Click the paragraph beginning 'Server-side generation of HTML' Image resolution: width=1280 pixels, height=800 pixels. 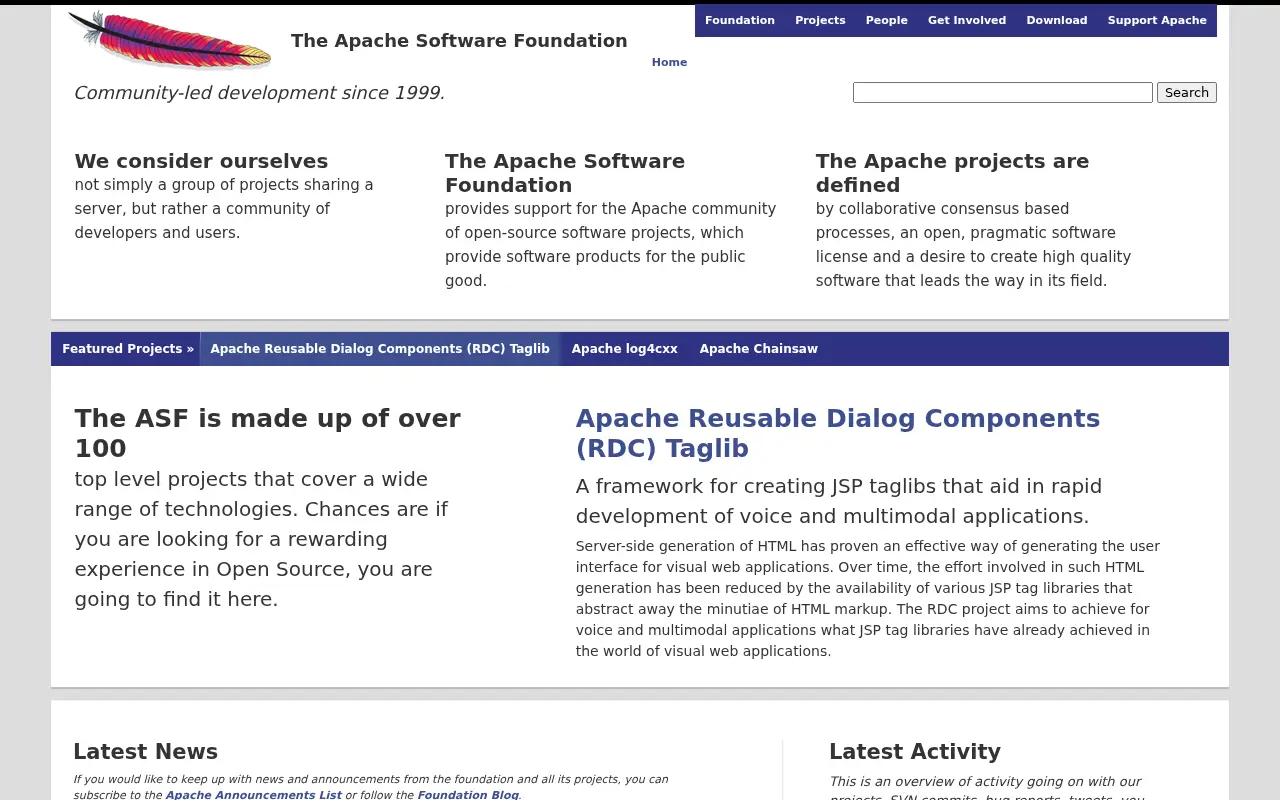[868, 598]
